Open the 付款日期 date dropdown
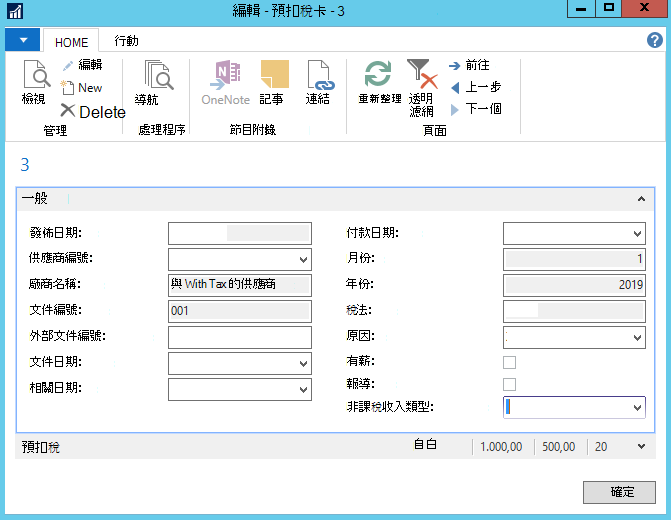The height and width of the screenshot is (520, 671). point(637,234)
